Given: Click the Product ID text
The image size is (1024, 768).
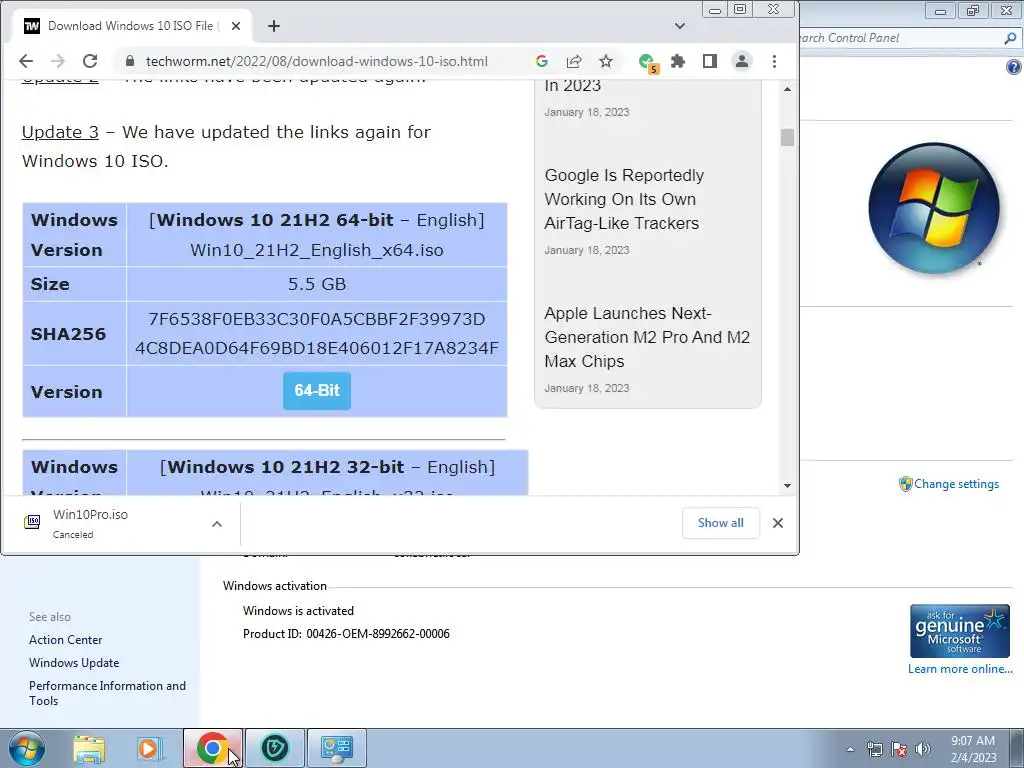Looking at the screenshot, I should click(x=346, y=633).
